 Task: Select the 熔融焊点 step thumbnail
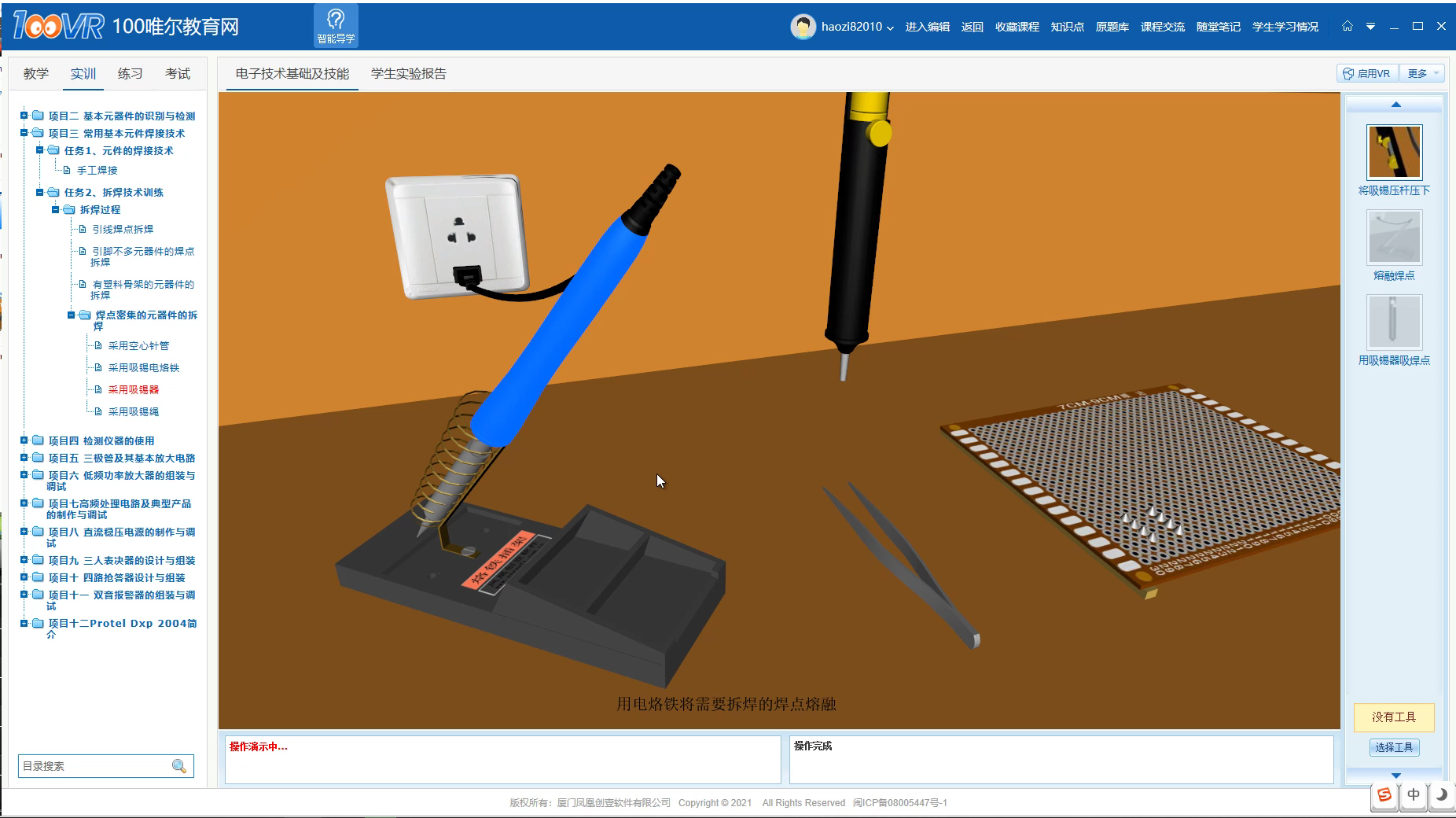click(x=1394, y=238)
